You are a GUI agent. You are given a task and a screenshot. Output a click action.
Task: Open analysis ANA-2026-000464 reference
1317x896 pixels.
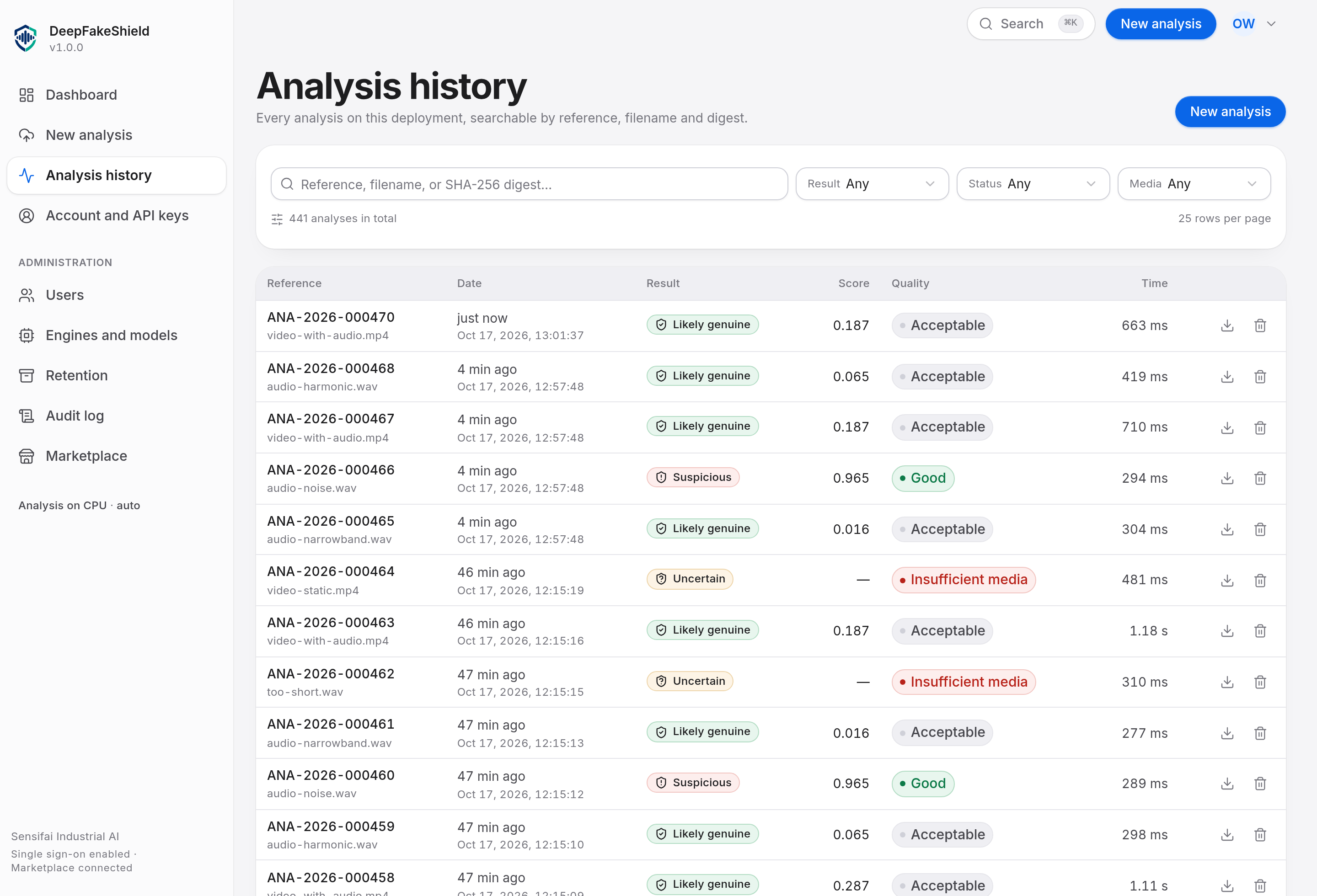[330, 571]
